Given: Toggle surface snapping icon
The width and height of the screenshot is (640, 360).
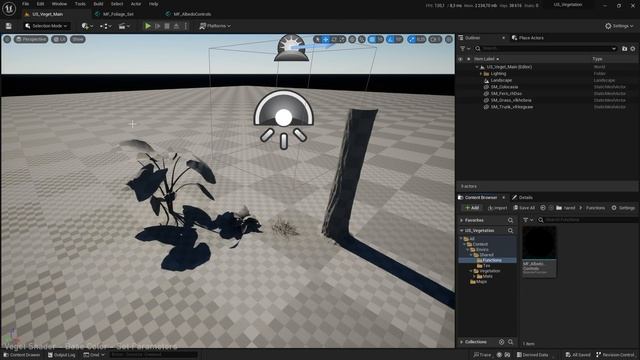Looking at the screenshot, I should (362, 39).
